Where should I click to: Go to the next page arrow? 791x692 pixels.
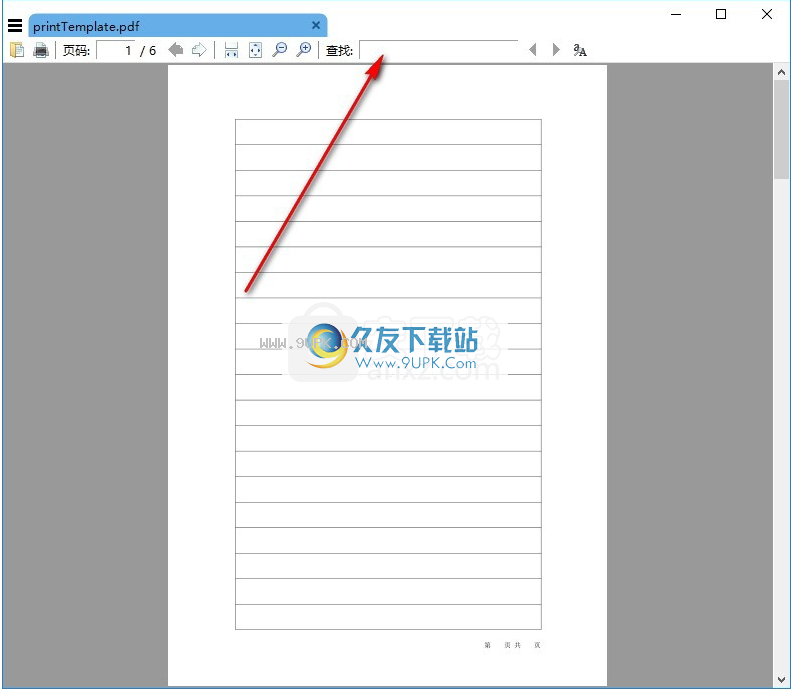(199, 49)
